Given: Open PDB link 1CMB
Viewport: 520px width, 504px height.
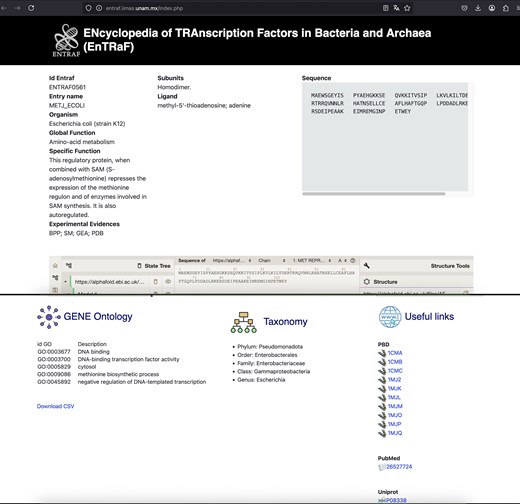Looking at the screenshot, I should pyautogui.click(x=395, y=362).
